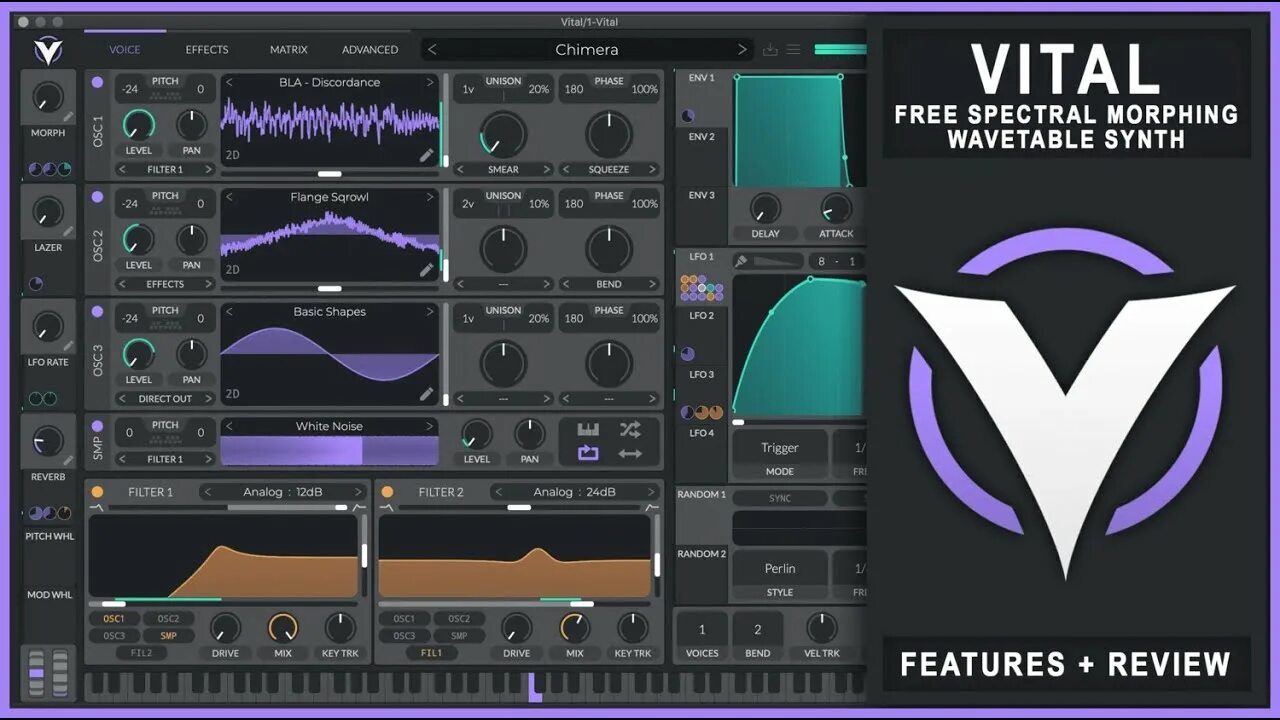Adjust the Filter 1 DRIVE knob
Image resolution: width=1280 pixels, height=720 pixels.
(x=225, y=628)
